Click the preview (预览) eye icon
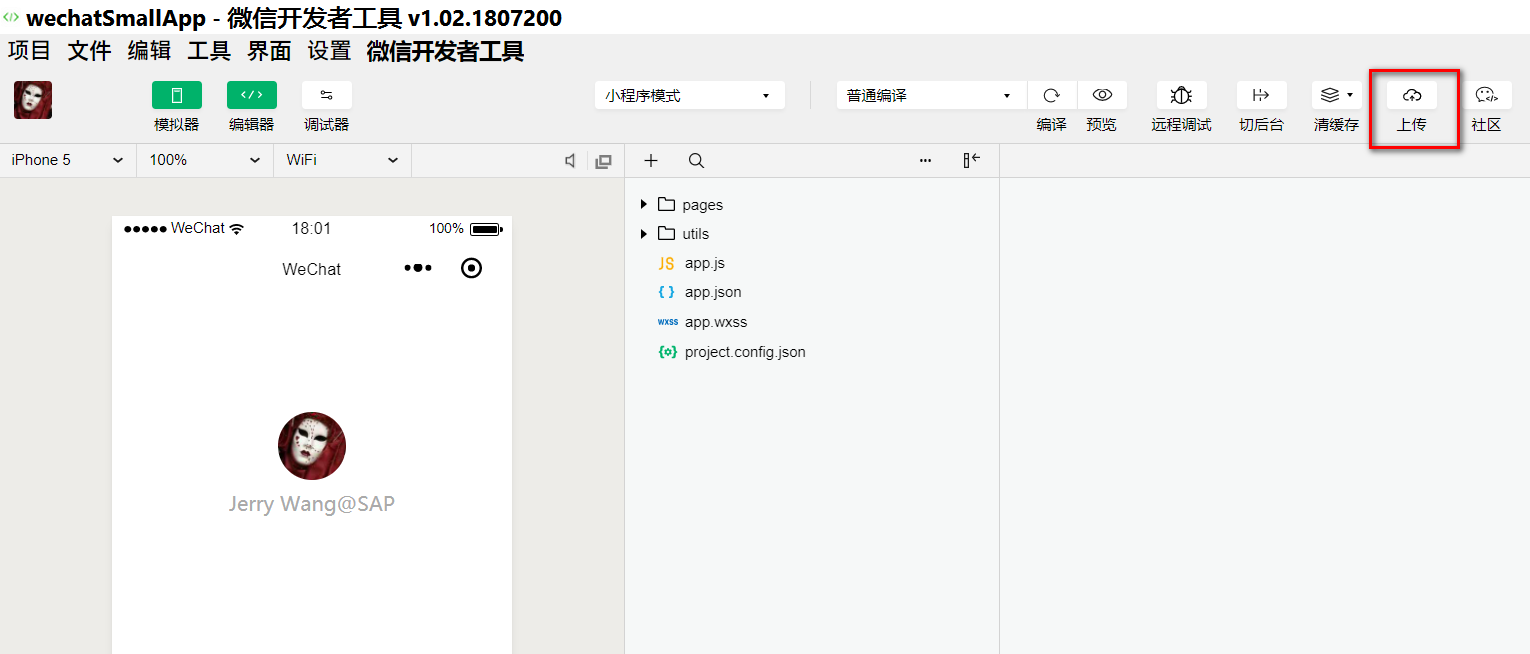Screen dimensions: 1530x654 (x=1102, y=95)
